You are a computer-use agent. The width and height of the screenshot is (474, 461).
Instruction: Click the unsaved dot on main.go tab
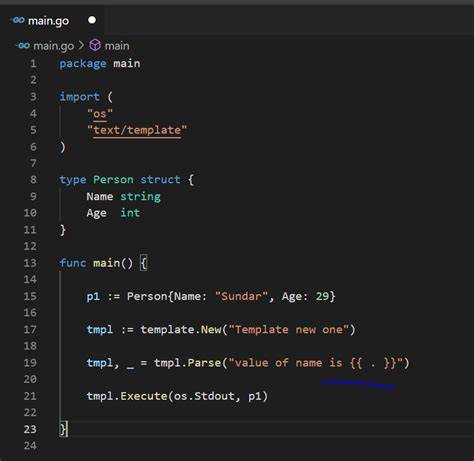92,20
